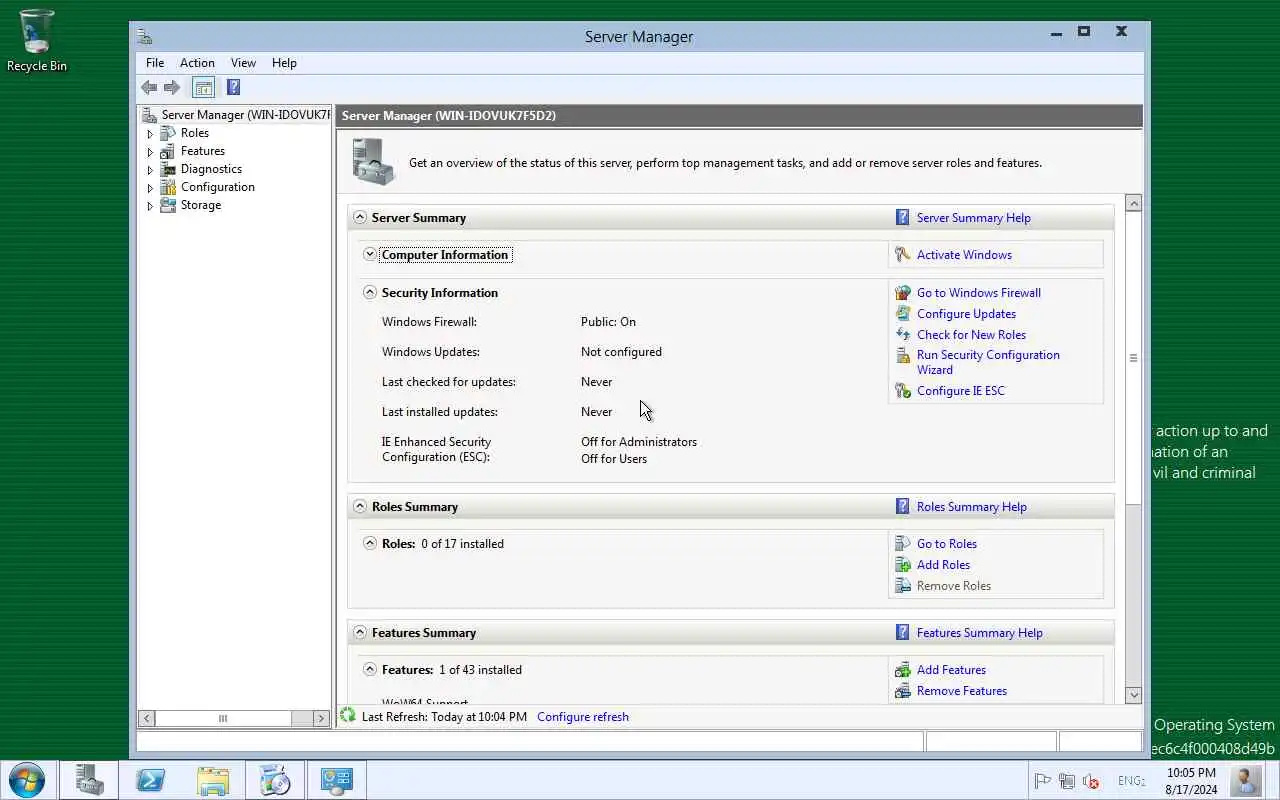Screen dimensions: 1280x800
Task: Open Windows Explorer folder in taskbar
Action: point(213,780)
